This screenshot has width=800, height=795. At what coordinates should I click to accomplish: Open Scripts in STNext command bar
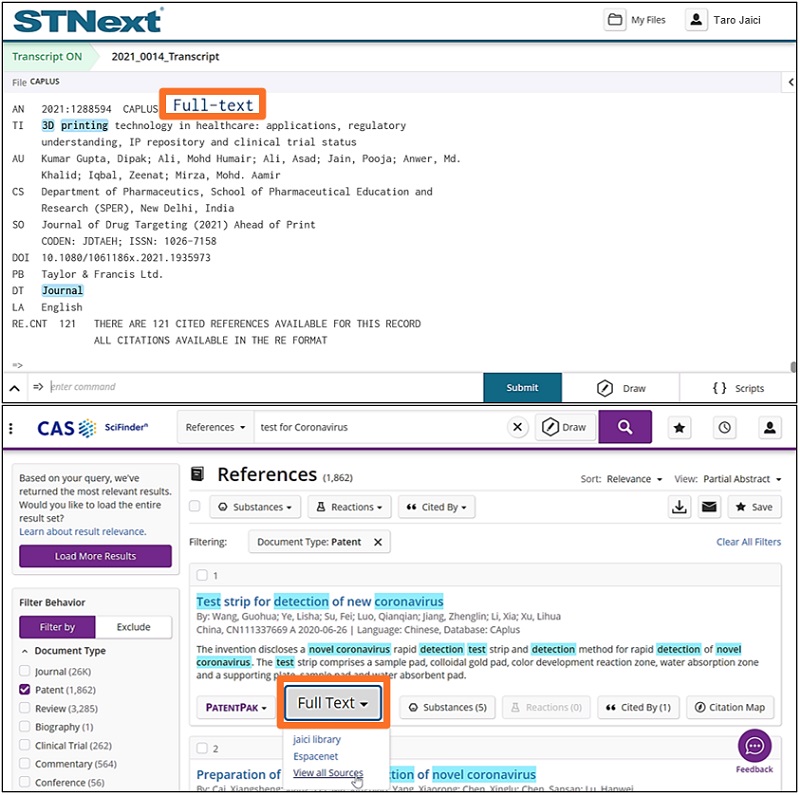[738, 388]
